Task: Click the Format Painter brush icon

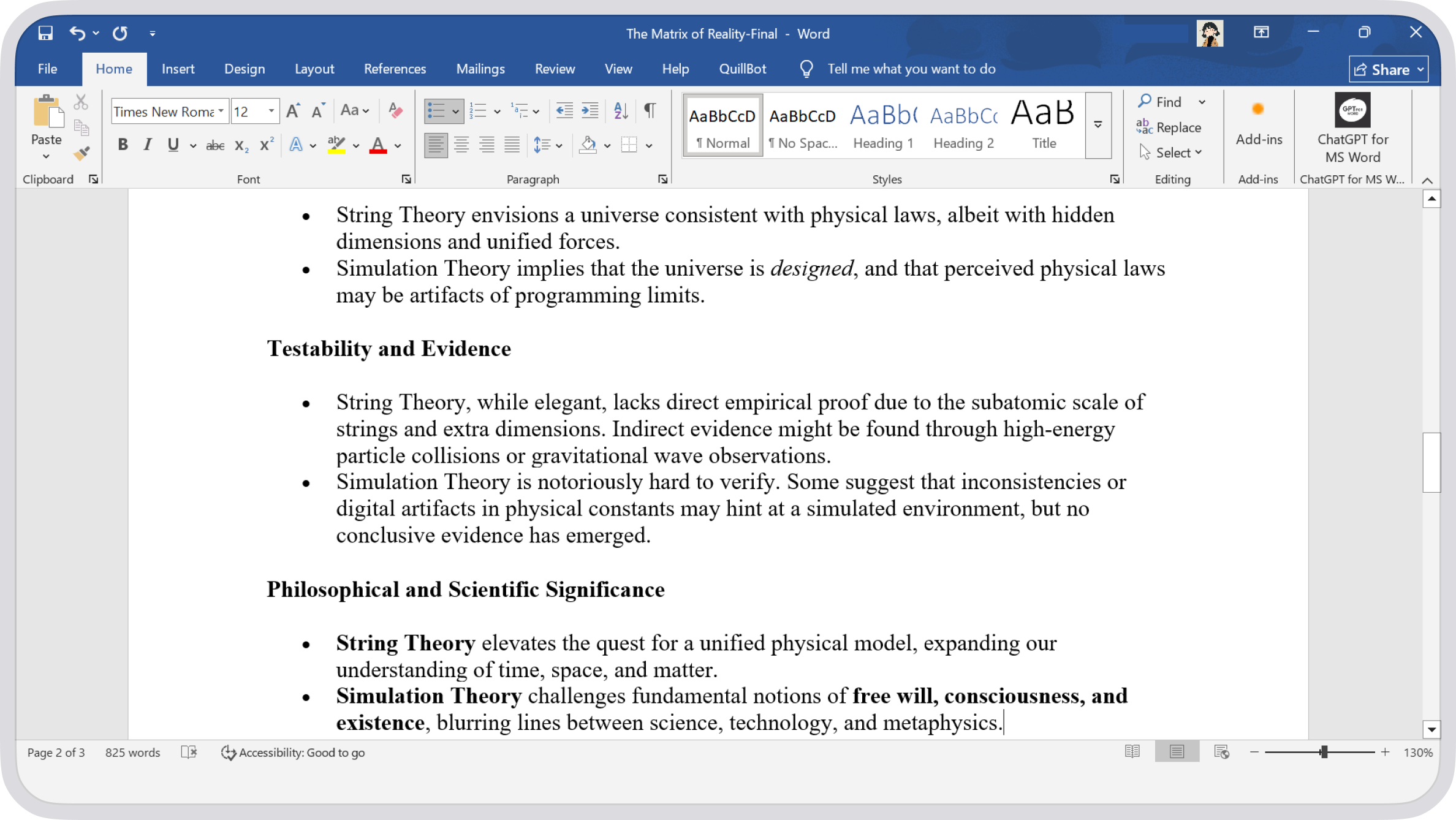Action: [x=82, y=153]
